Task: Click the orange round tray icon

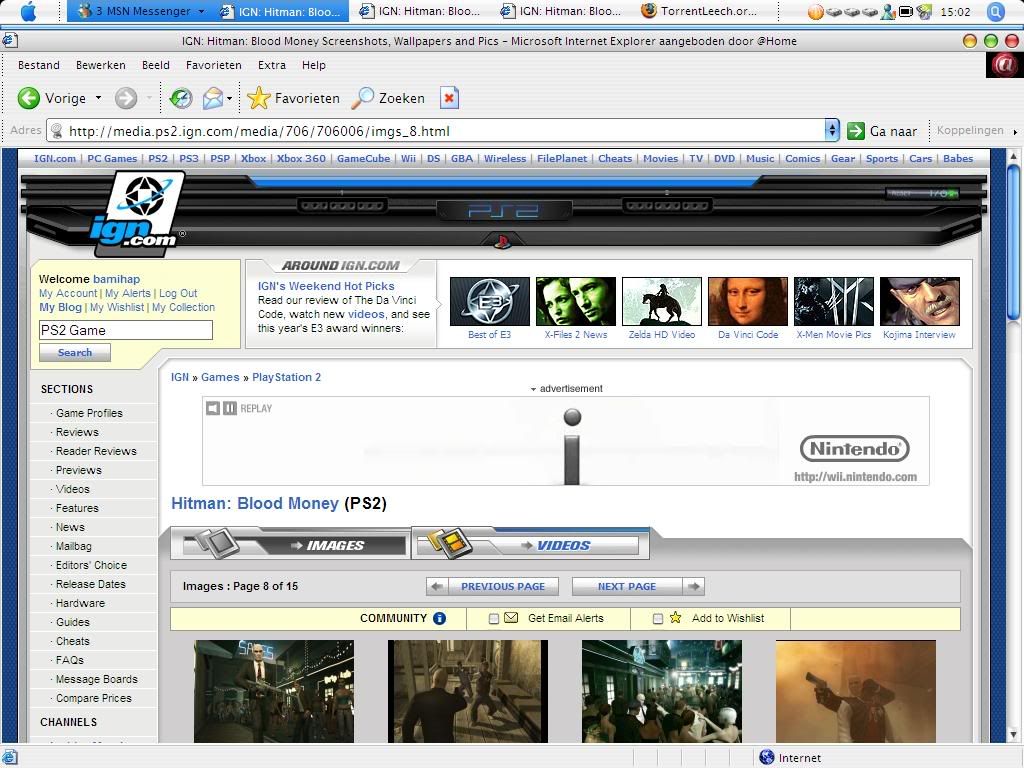Action: (x=816, y=12)
